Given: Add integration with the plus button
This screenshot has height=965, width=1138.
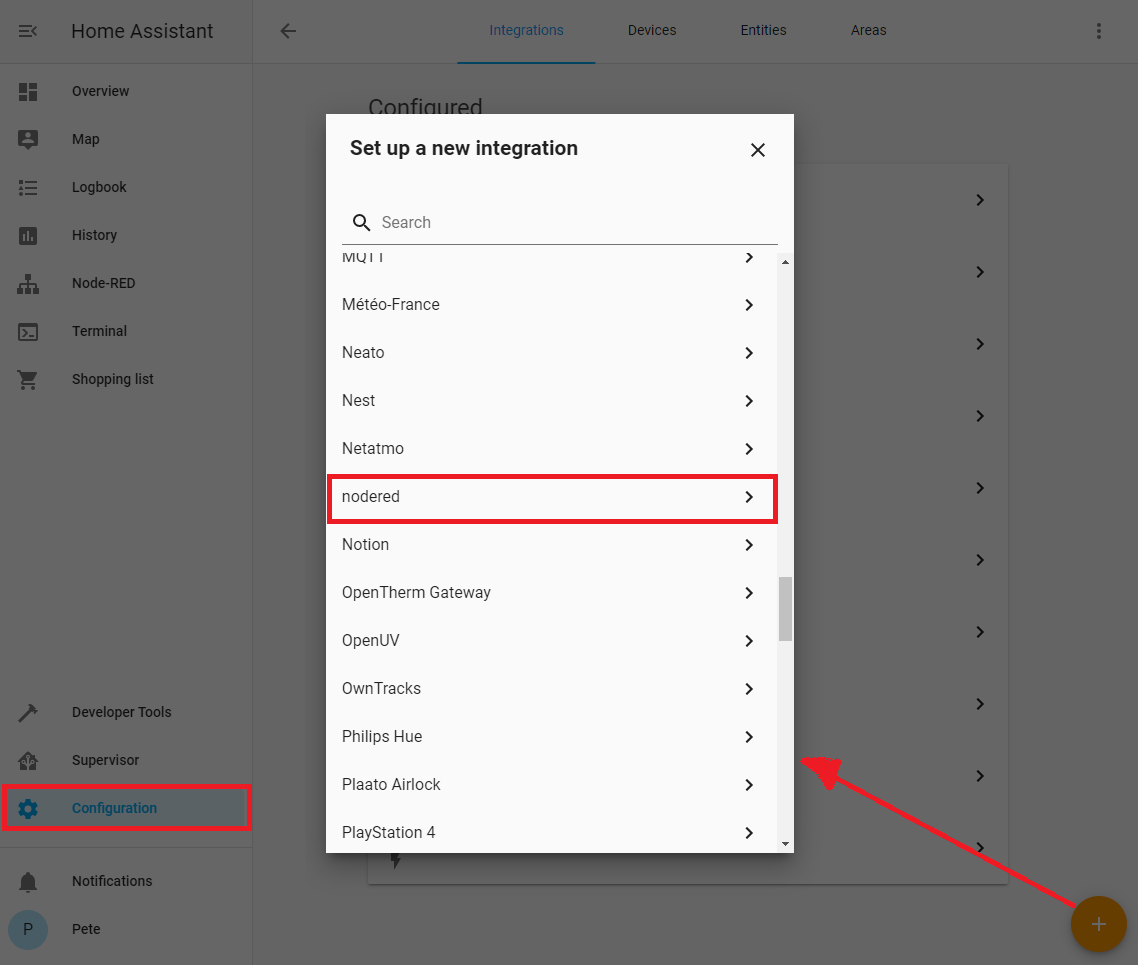Looking at the screenshot, I should (x=1099, y=924).
